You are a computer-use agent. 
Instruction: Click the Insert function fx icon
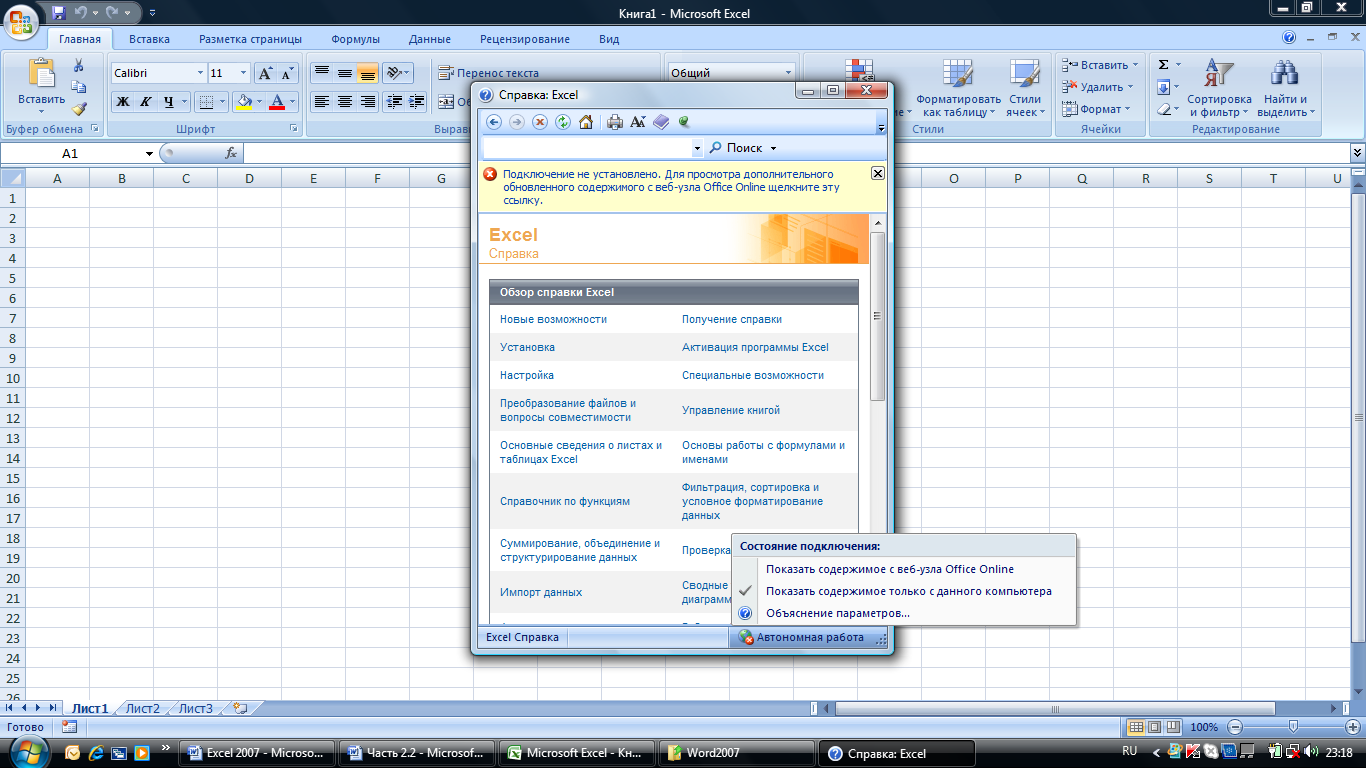230,153
